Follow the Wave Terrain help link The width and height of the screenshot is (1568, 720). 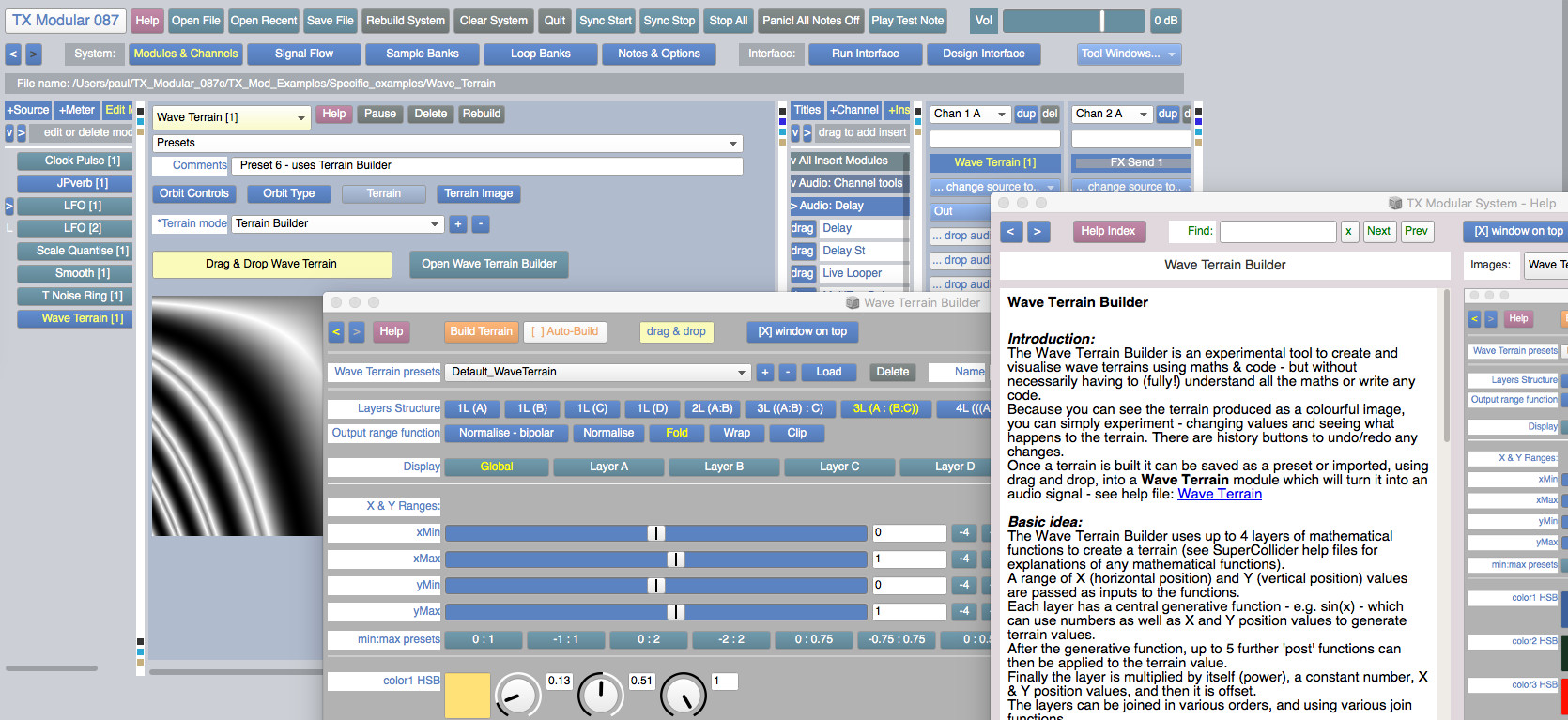click(1219, 494)
